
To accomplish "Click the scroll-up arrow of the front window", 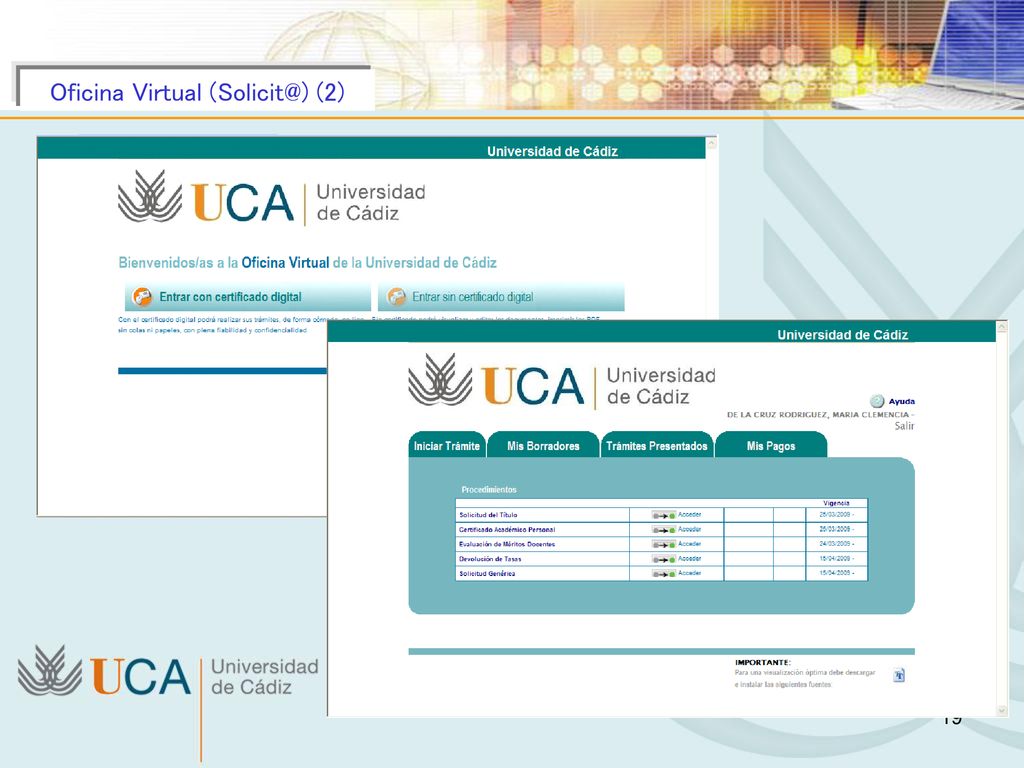I will point(1002,328).
